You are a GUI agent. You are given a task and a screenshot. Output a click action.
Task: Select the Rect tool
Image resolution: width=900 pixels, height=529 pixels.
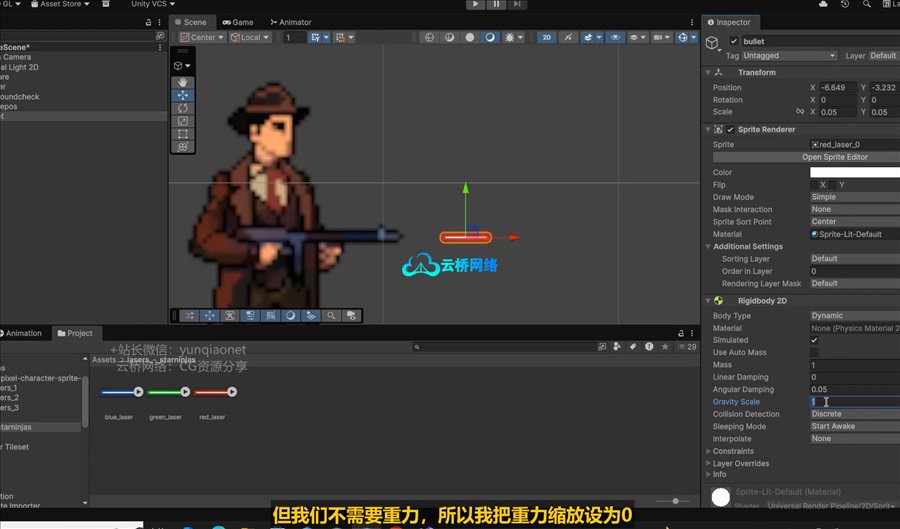pyautogui.click(x=183, y=134)
